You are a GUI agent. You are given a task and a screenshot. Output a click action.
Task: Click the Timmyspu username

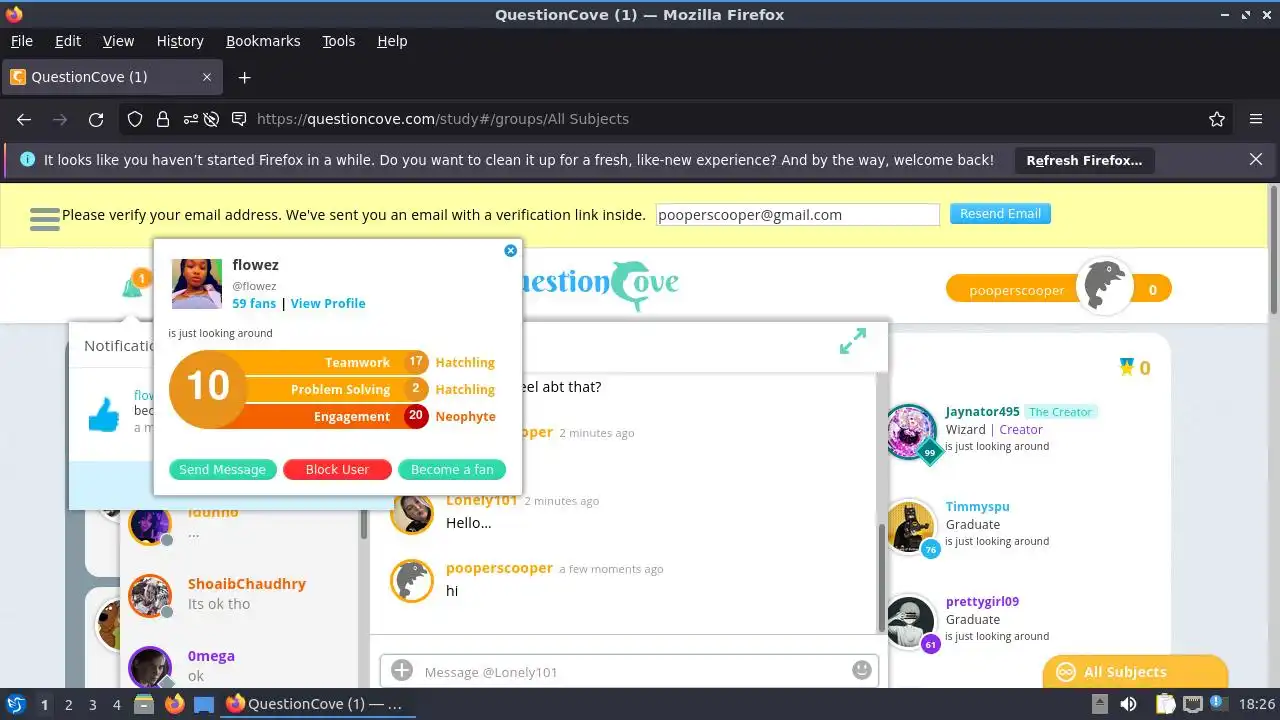978,507
